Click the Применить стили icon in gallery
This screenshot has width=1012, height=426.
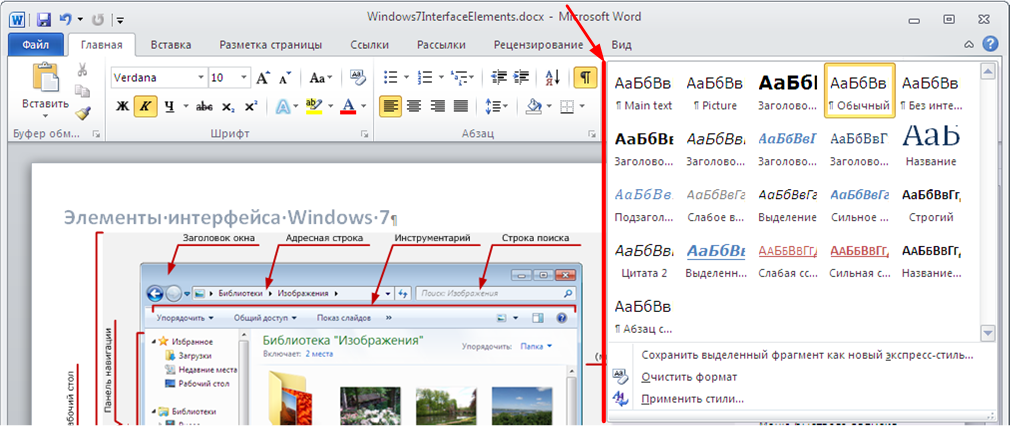[x=620, y=398]
